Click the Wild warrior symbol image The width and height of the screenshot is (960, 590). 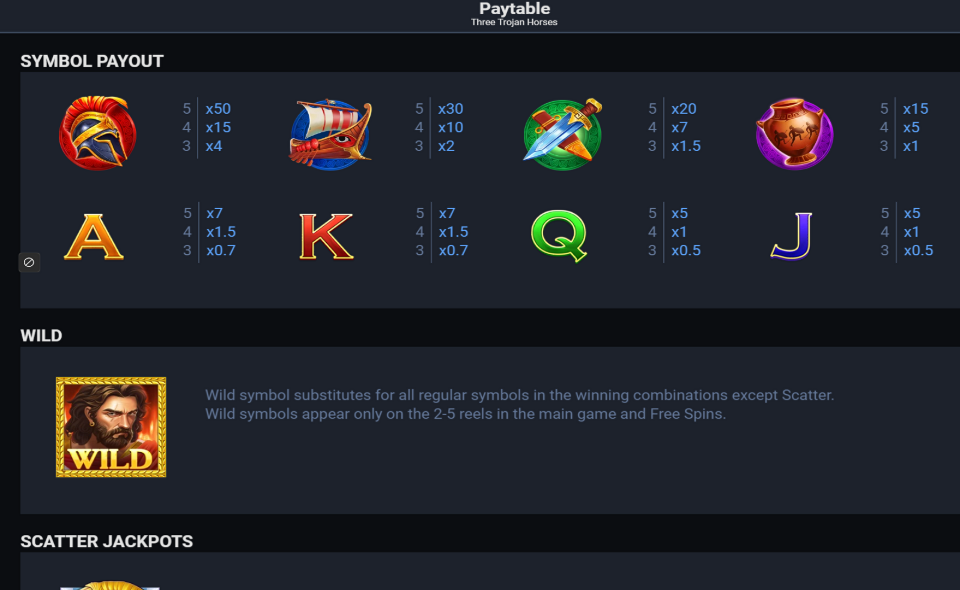pyautogui.click(x=111, y=427)
